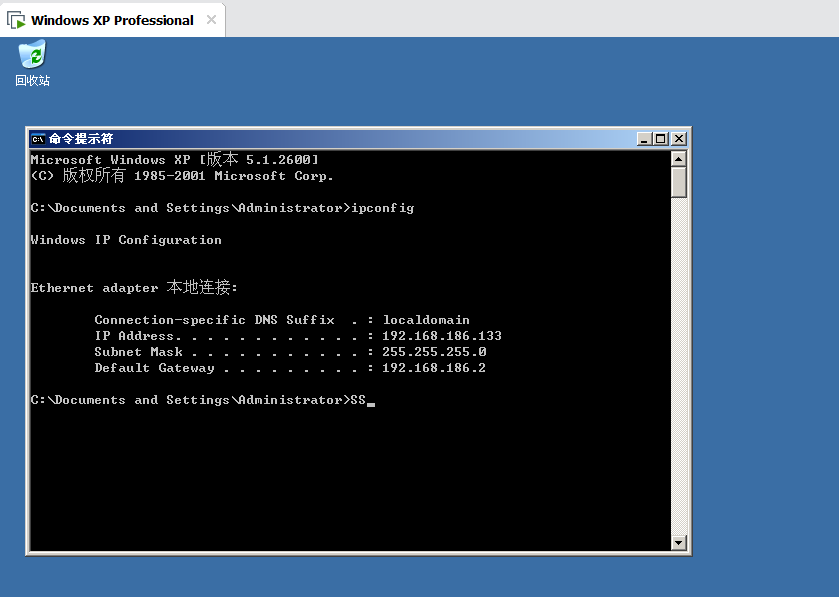Viewport: 839px width, 597px height.
Task: Click the scrollbar up arrow
Action: [678, 159]
